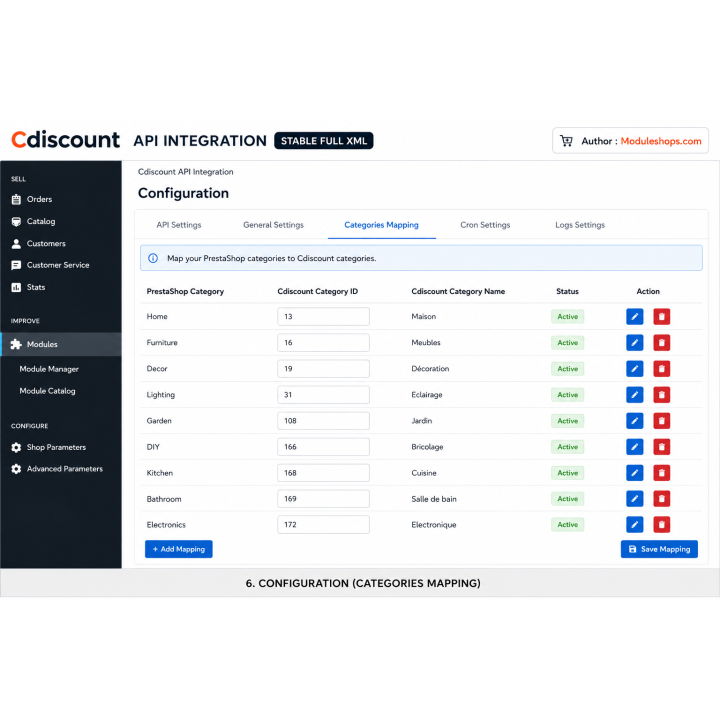Image resolution: width=720 pixels, height=720 pixels.
Task: Click the Cdiscount logo
Action: 66,140
